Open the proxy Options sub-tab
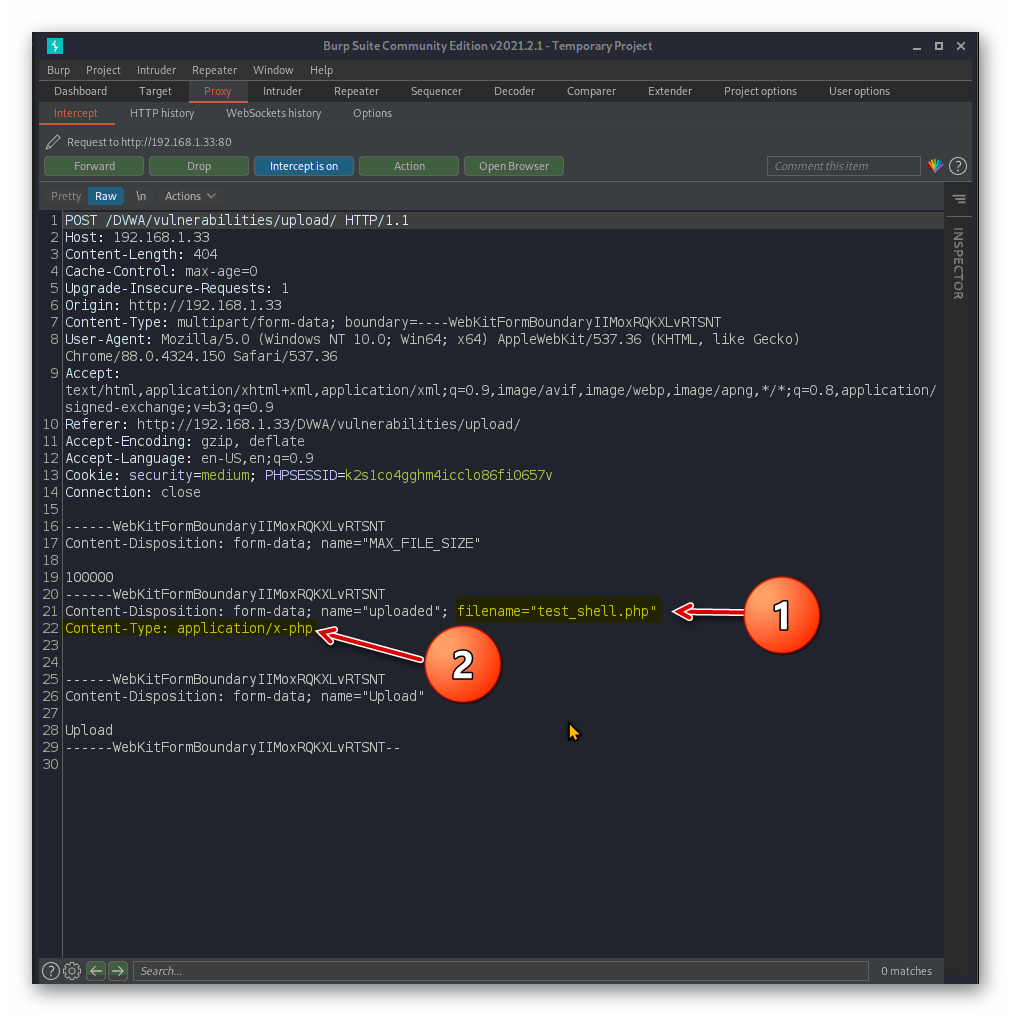 coord(372,113)
